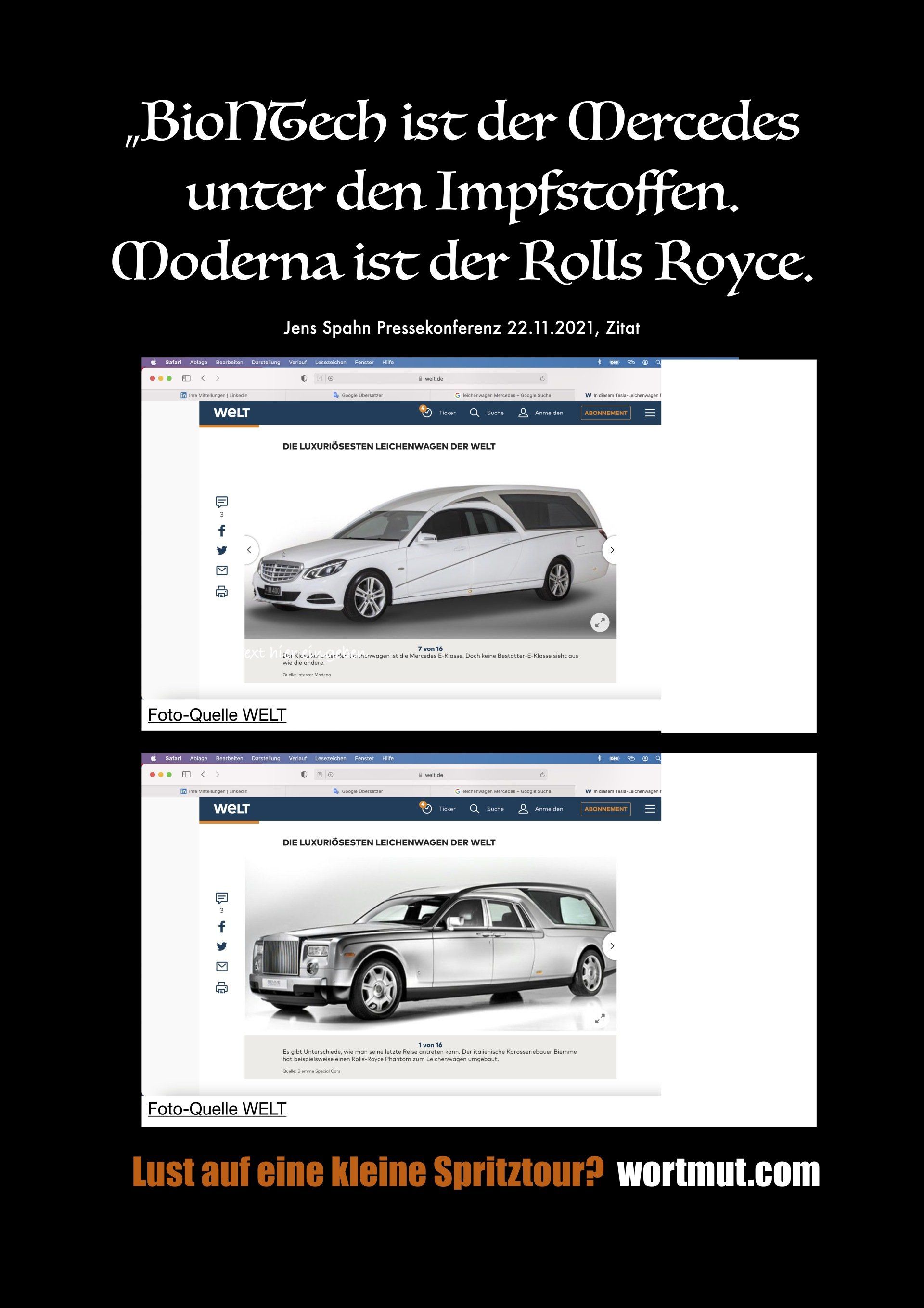The width and height of the screenshot is (924, 1308).
Task: Click 'Jens Spahn Pressekonferenz 22.11.2021, Zitat' text
Action: pos(462,327)
